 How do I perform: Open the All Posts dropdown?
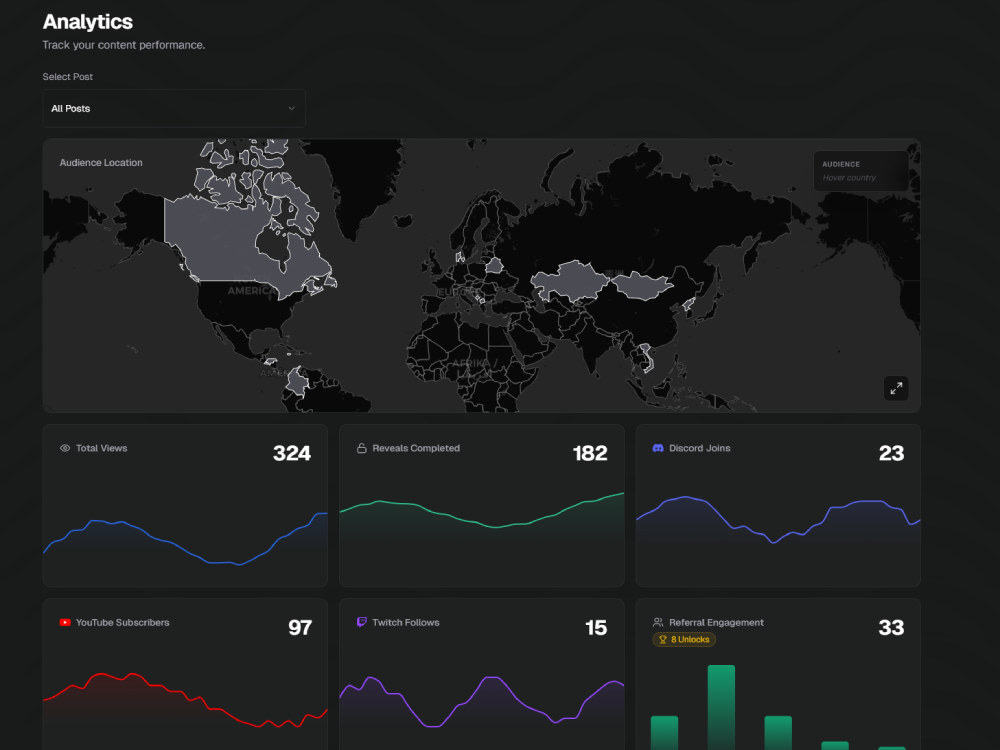click(173, 108)
